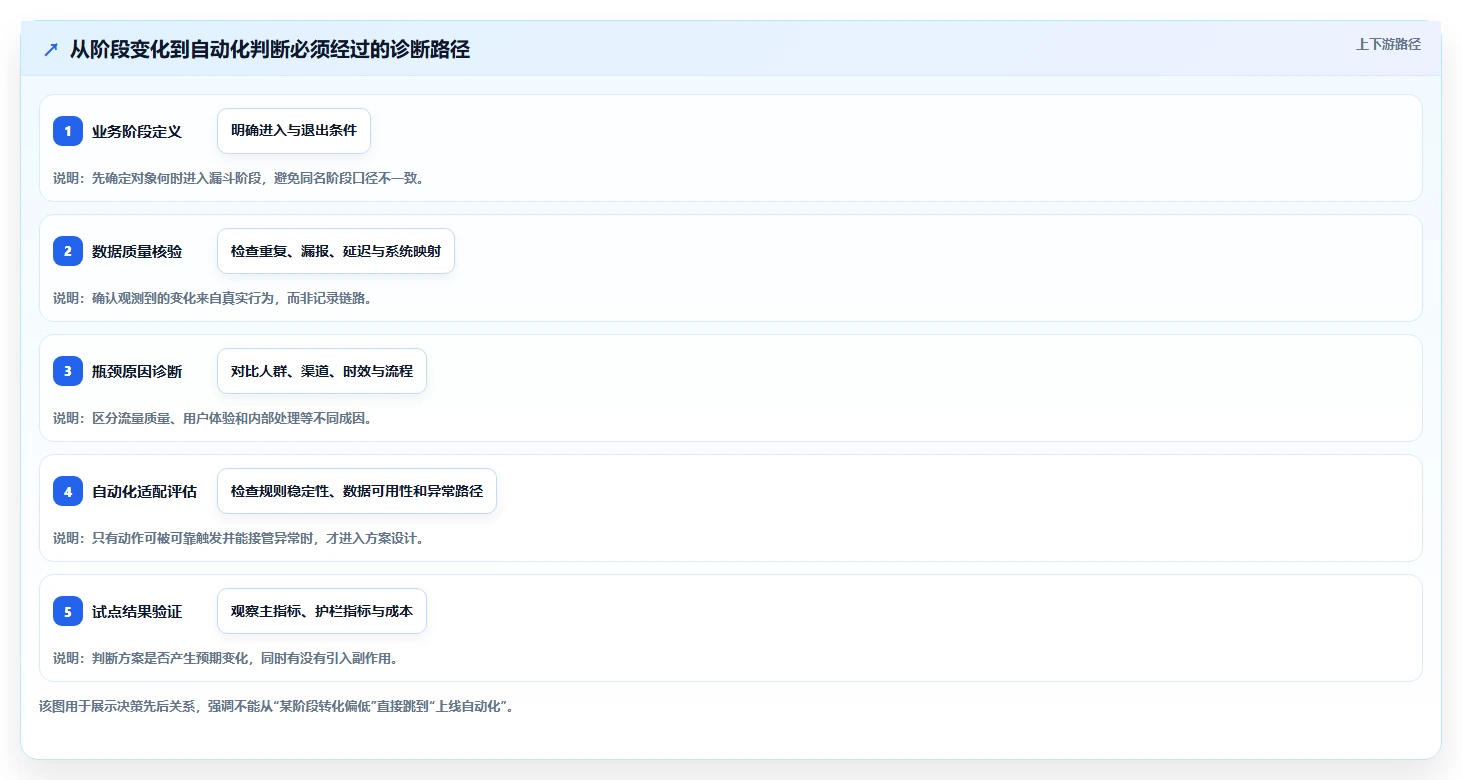Click the step 2 number badge
This screenshot has width=1462, height=780.
[x=68, y=251]
